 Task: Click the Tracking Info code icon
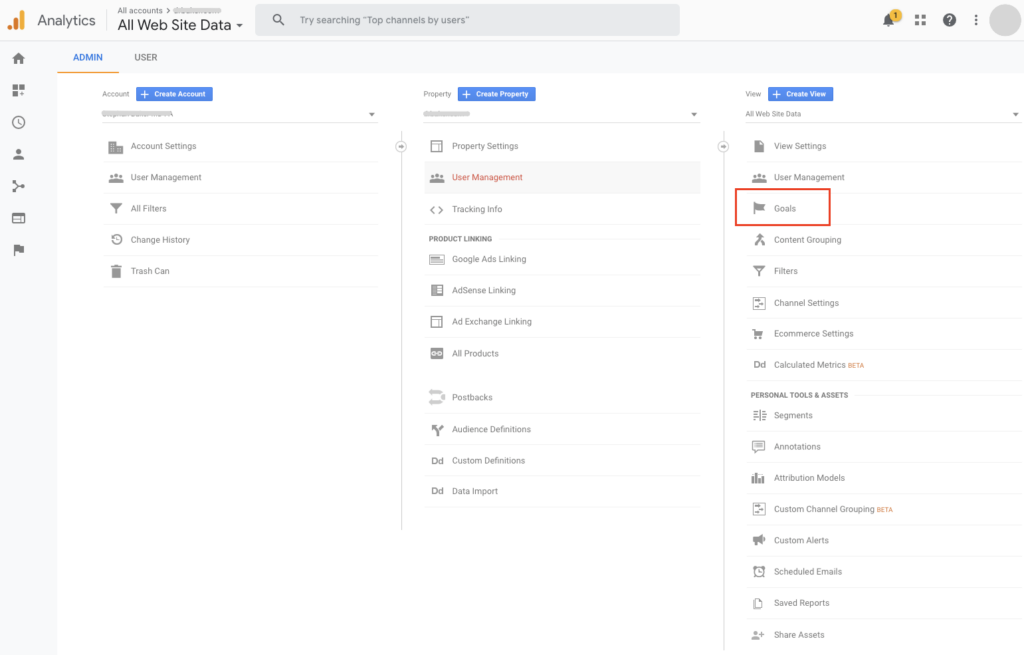pos(436,210)
